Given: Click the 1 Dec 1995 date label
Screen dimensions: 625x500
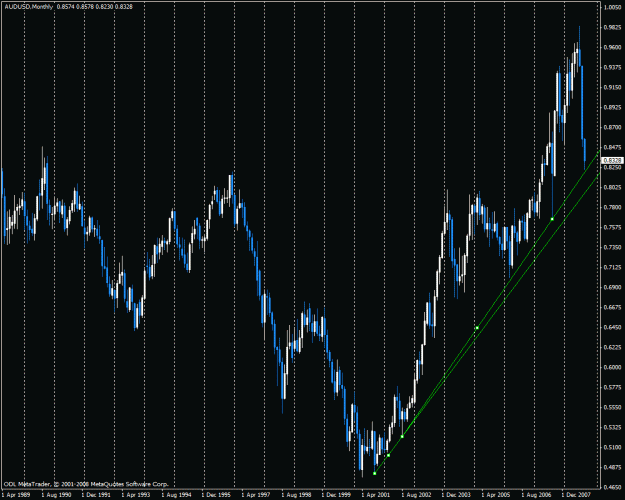Looking at the screenshot, I should click(x=217, y=495).
